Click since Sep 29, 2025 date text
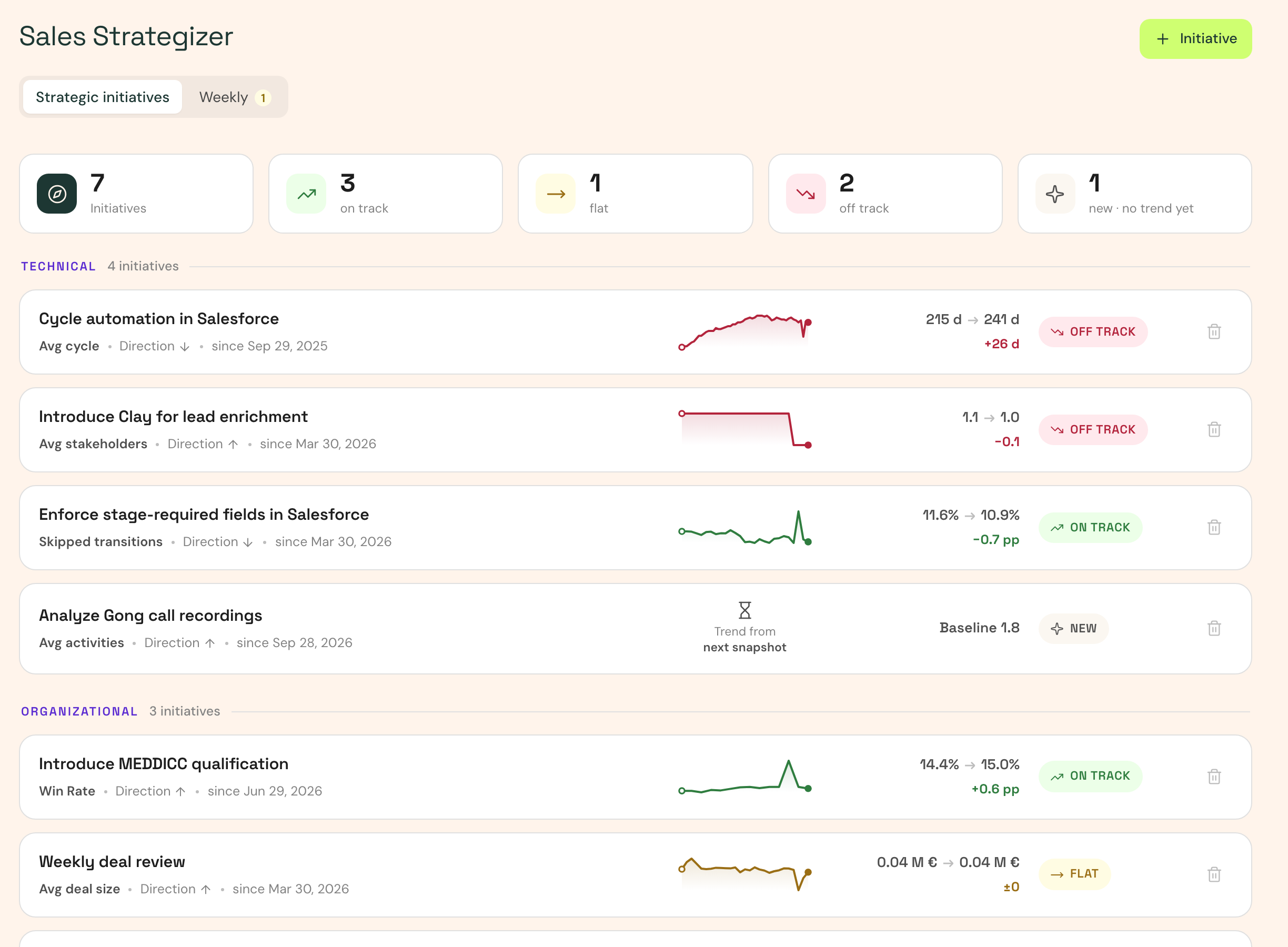The image size is (1288, 947). (x=269, y=346)
